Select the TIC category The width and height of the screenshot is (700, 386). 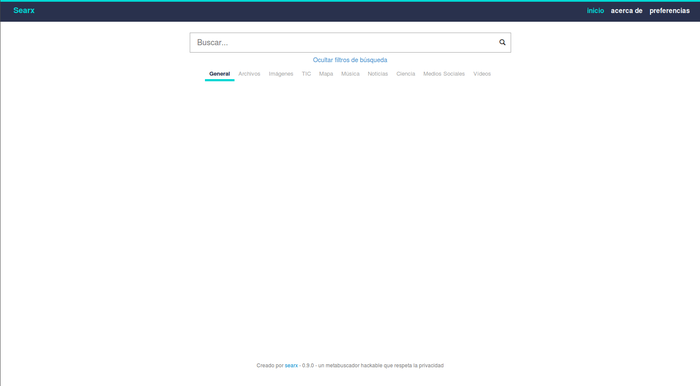(x=306, y=74)
